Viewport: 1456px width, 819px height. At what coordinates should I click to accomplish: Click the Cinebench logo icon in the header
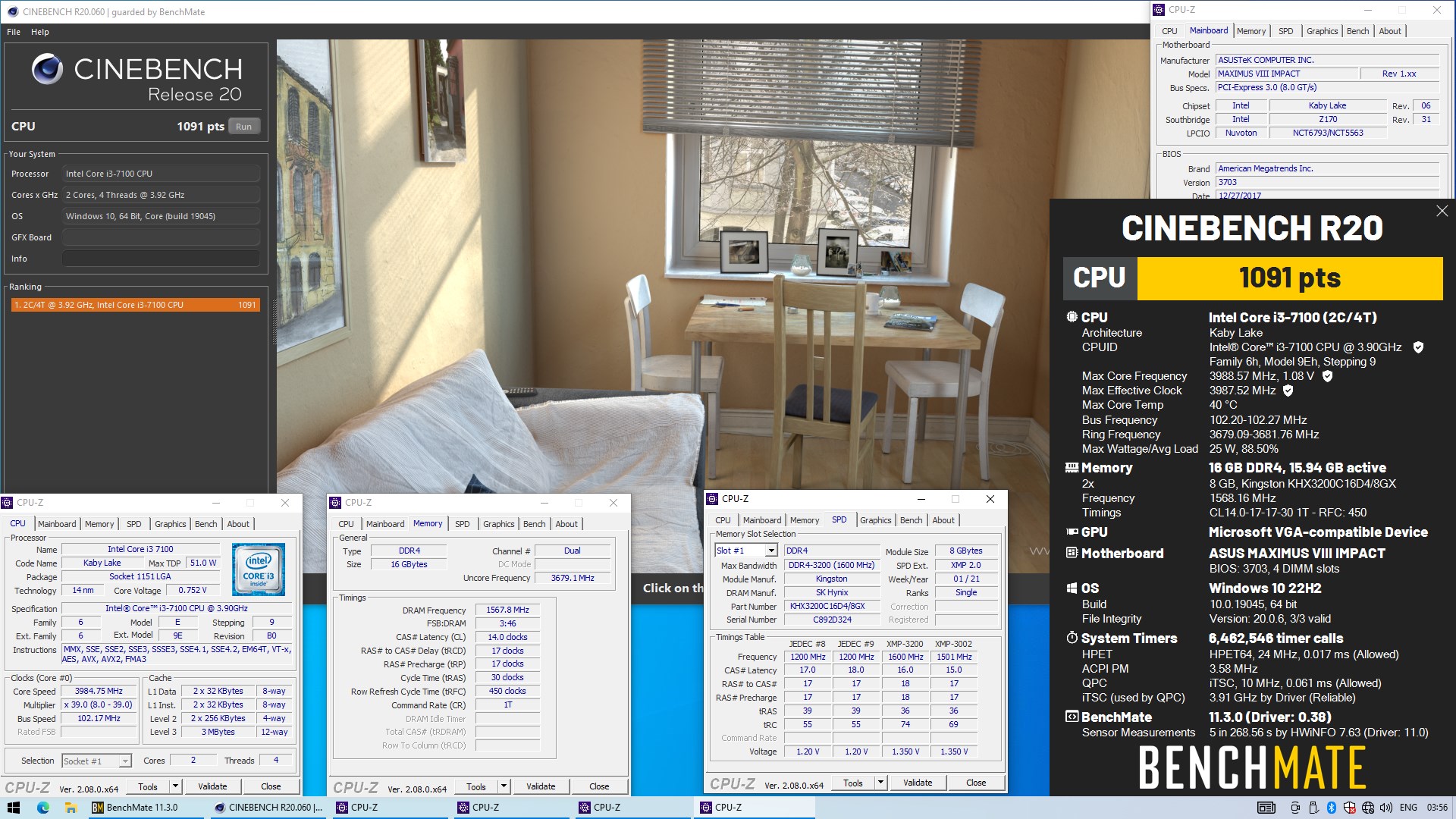[x=47, y=69]
